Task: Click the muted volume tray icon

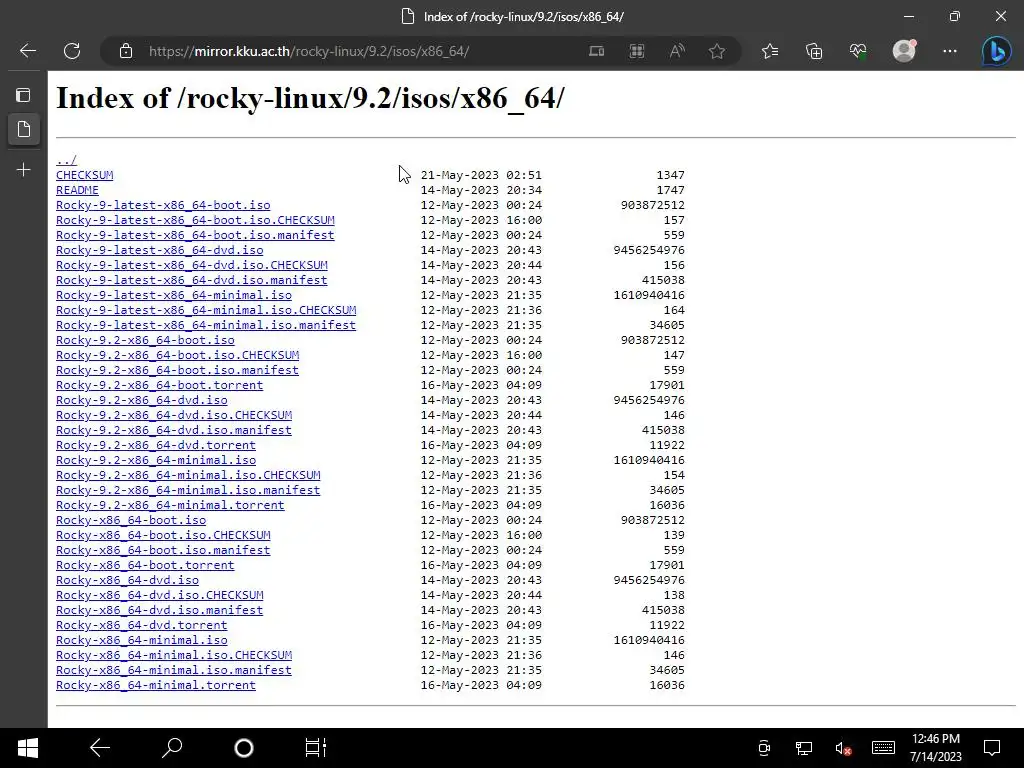Action: click(843, 748)
